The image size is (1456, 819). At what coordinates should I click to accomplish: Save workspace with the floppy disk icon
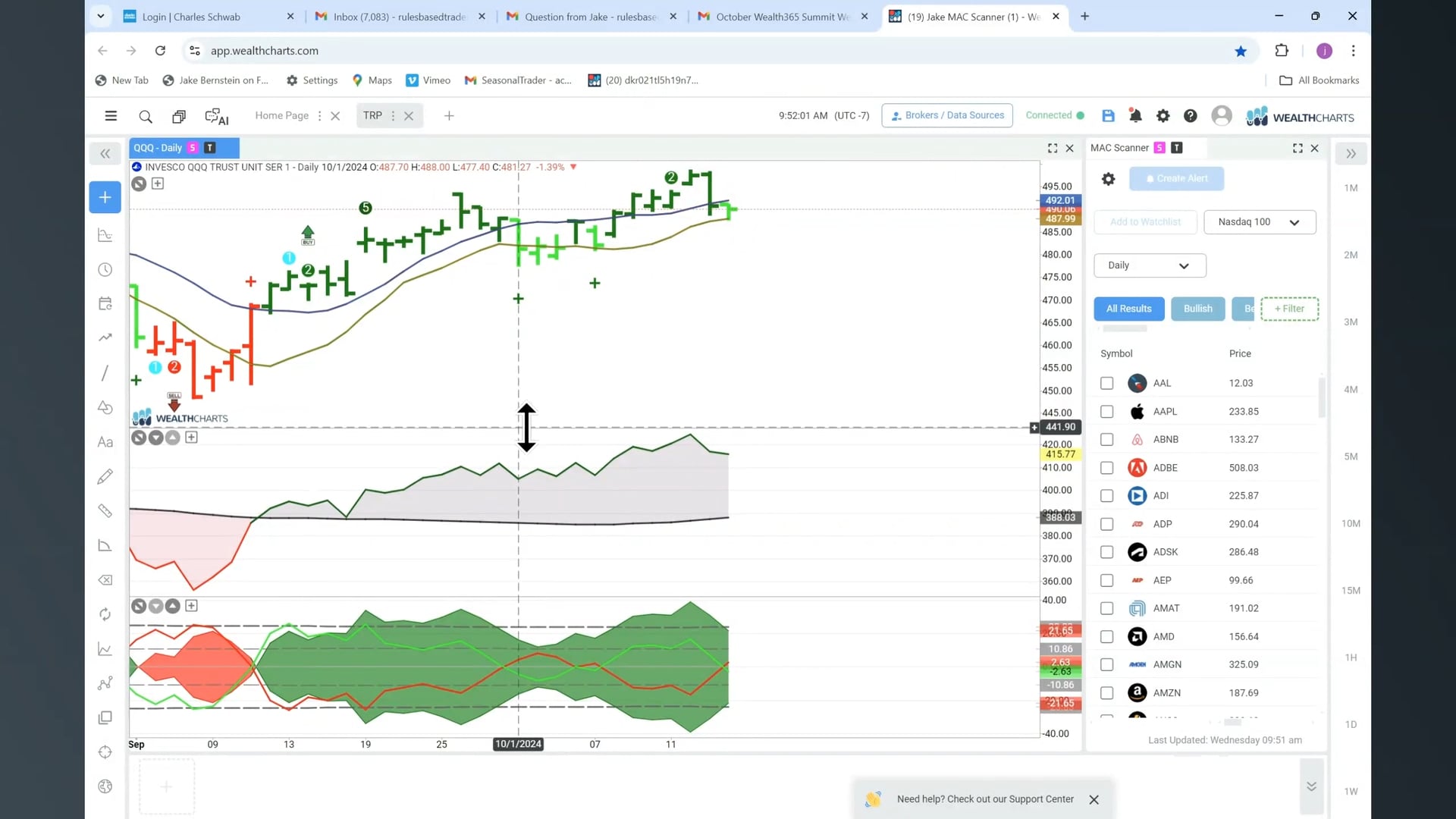(x=1108, y=116)
